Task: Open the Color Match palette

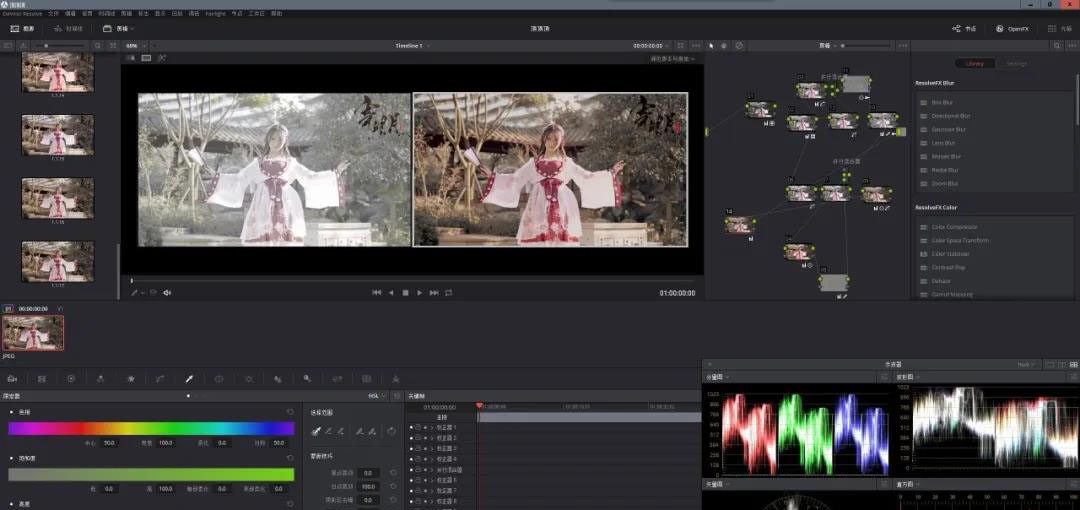Action: tap(42, 379)
